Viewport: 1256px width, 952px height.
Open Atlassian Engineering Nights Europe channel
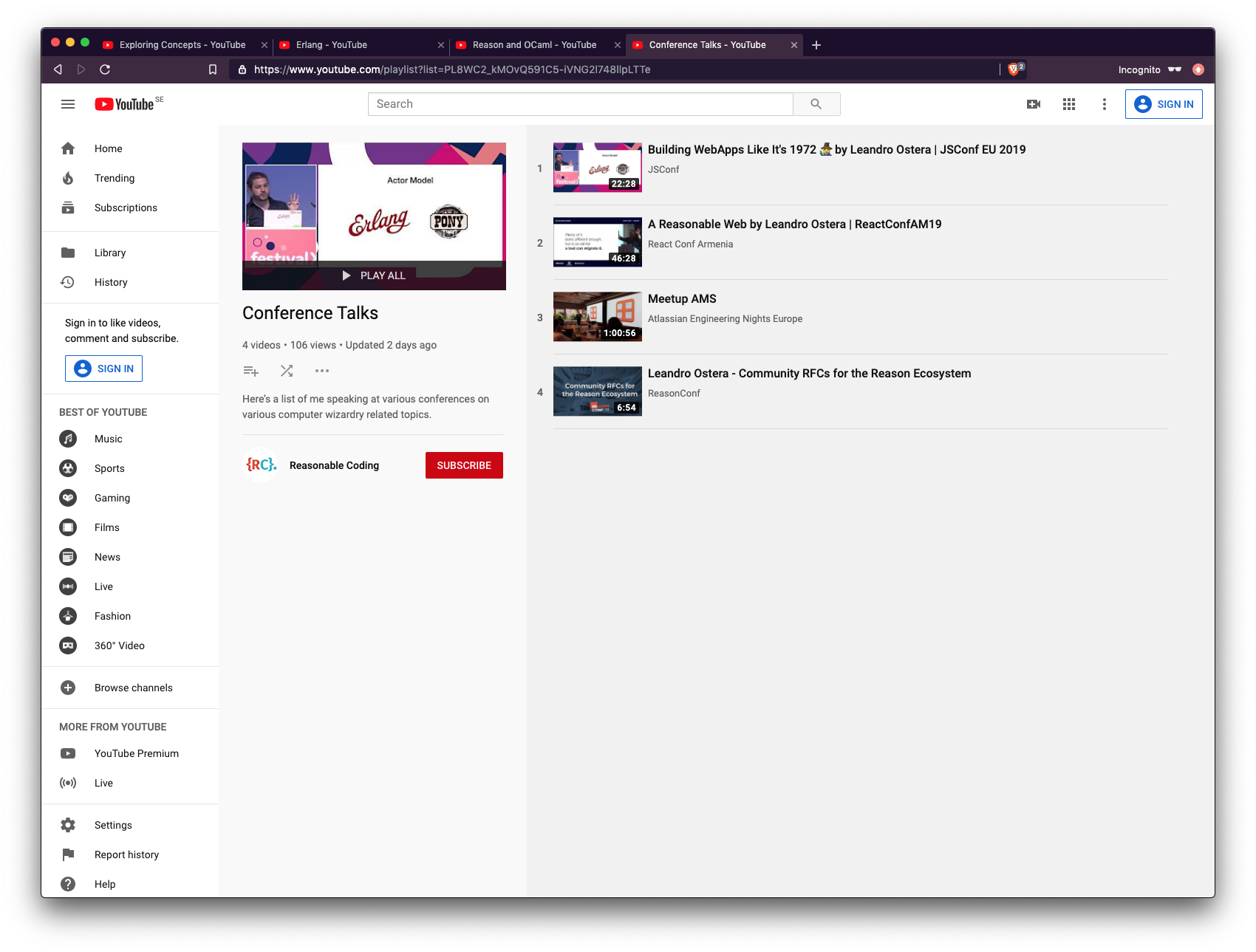pos(725,318)
